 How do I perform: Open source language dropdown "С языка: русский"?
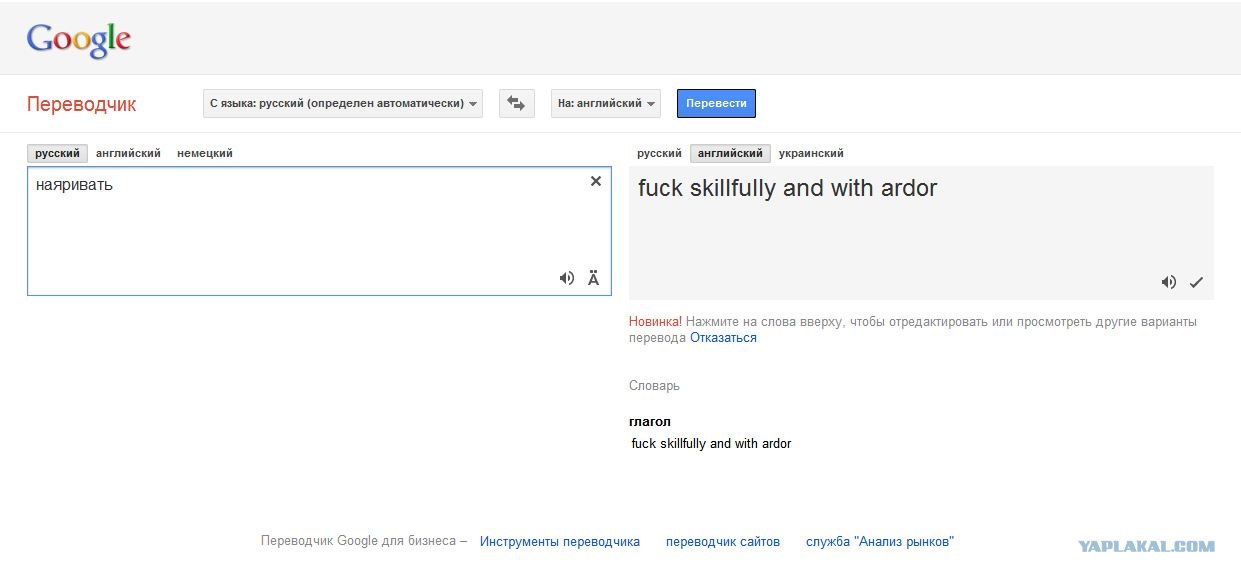(x=343, y=103)
